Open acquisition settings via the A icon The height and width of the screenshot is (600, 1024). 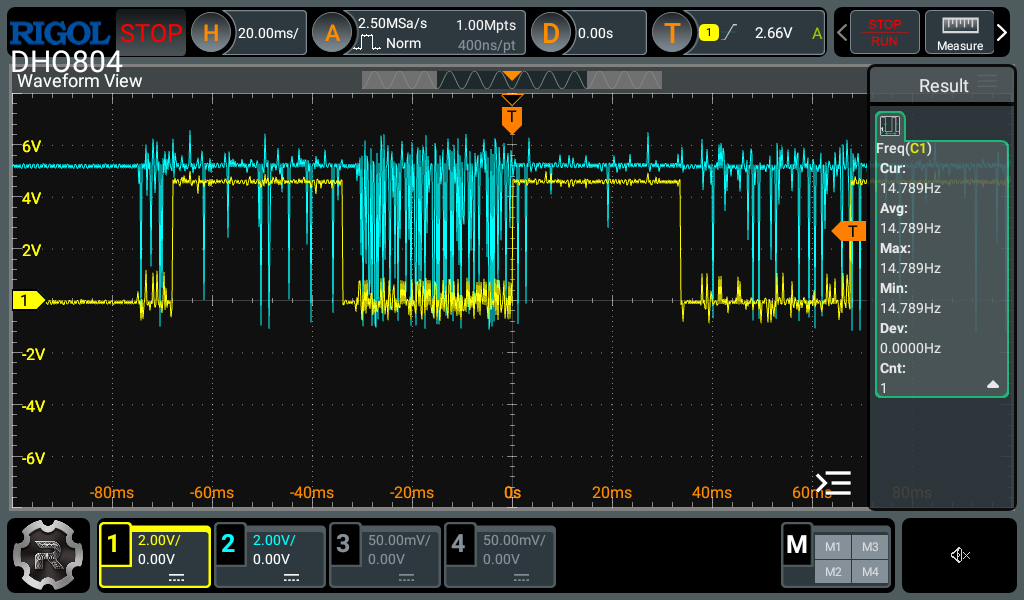330,32
